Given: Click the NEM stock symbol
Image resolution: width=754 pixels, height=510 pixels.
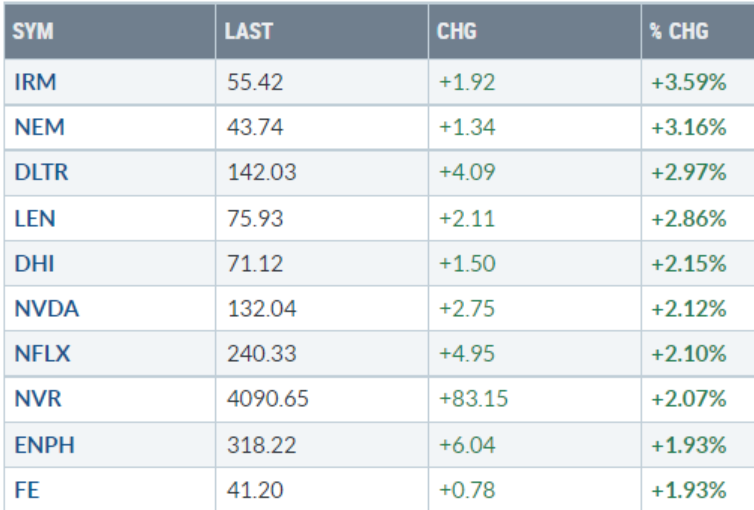Looking at the screenshot, I should [37, 130].
